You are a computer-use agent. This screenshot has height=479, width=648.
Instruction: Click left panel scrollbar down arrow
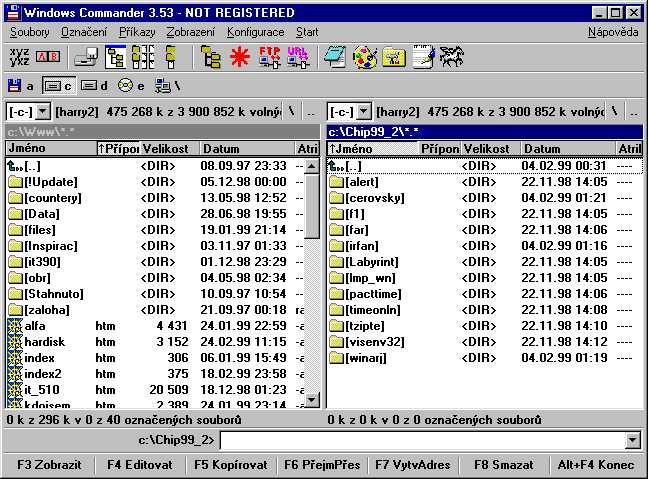pyautogui.click(x=312, y=400)
